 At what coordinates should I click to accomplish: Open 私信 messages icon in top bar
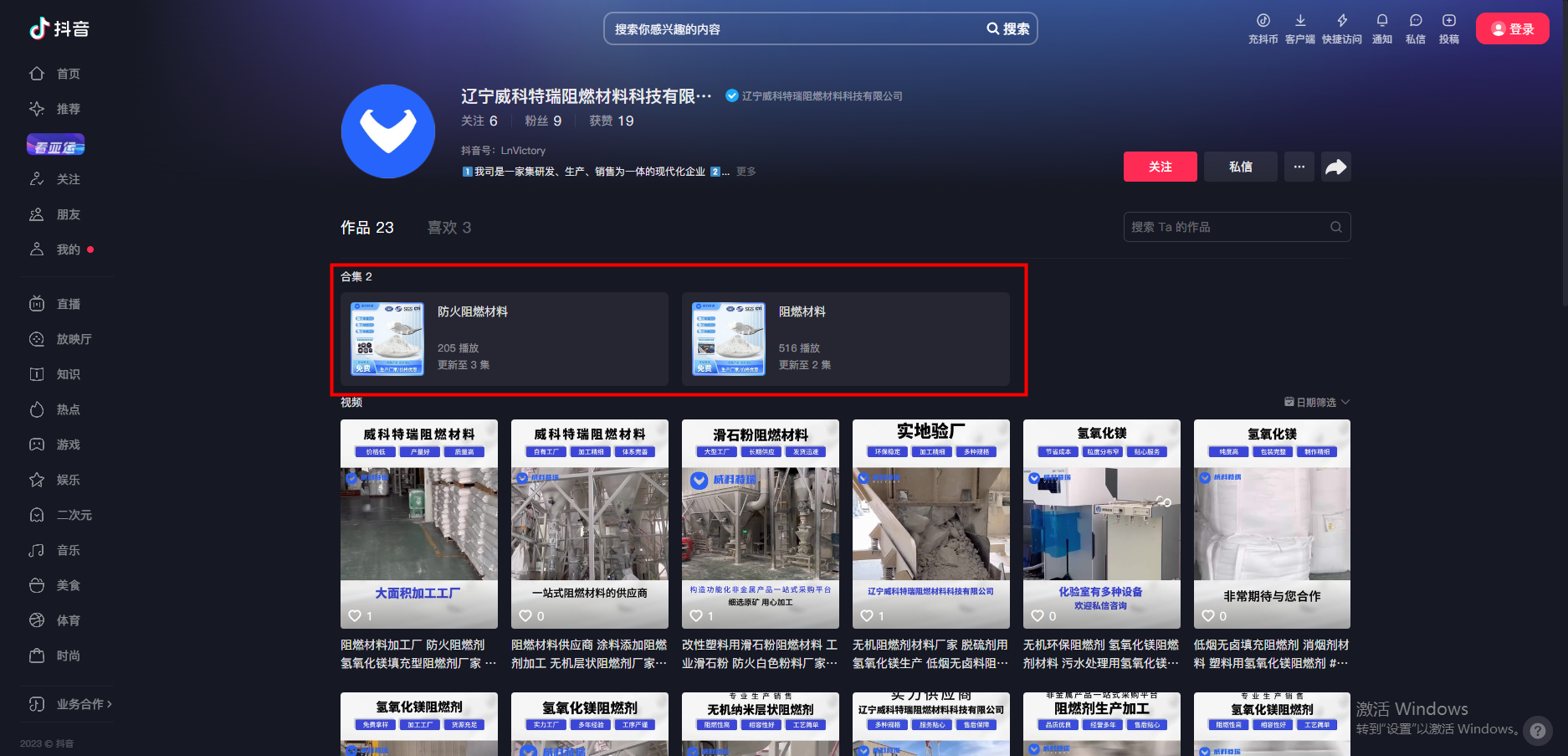click(x=1415, y=21)
